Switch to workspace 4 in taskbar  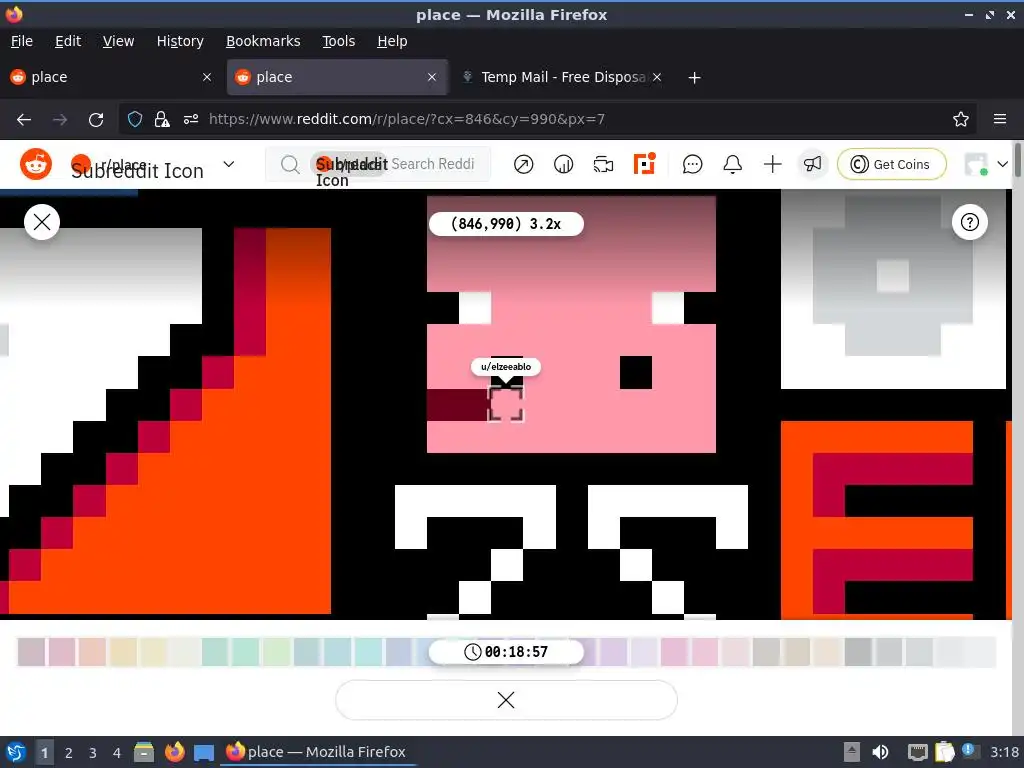pyautogui.click(x=117, y=753)
